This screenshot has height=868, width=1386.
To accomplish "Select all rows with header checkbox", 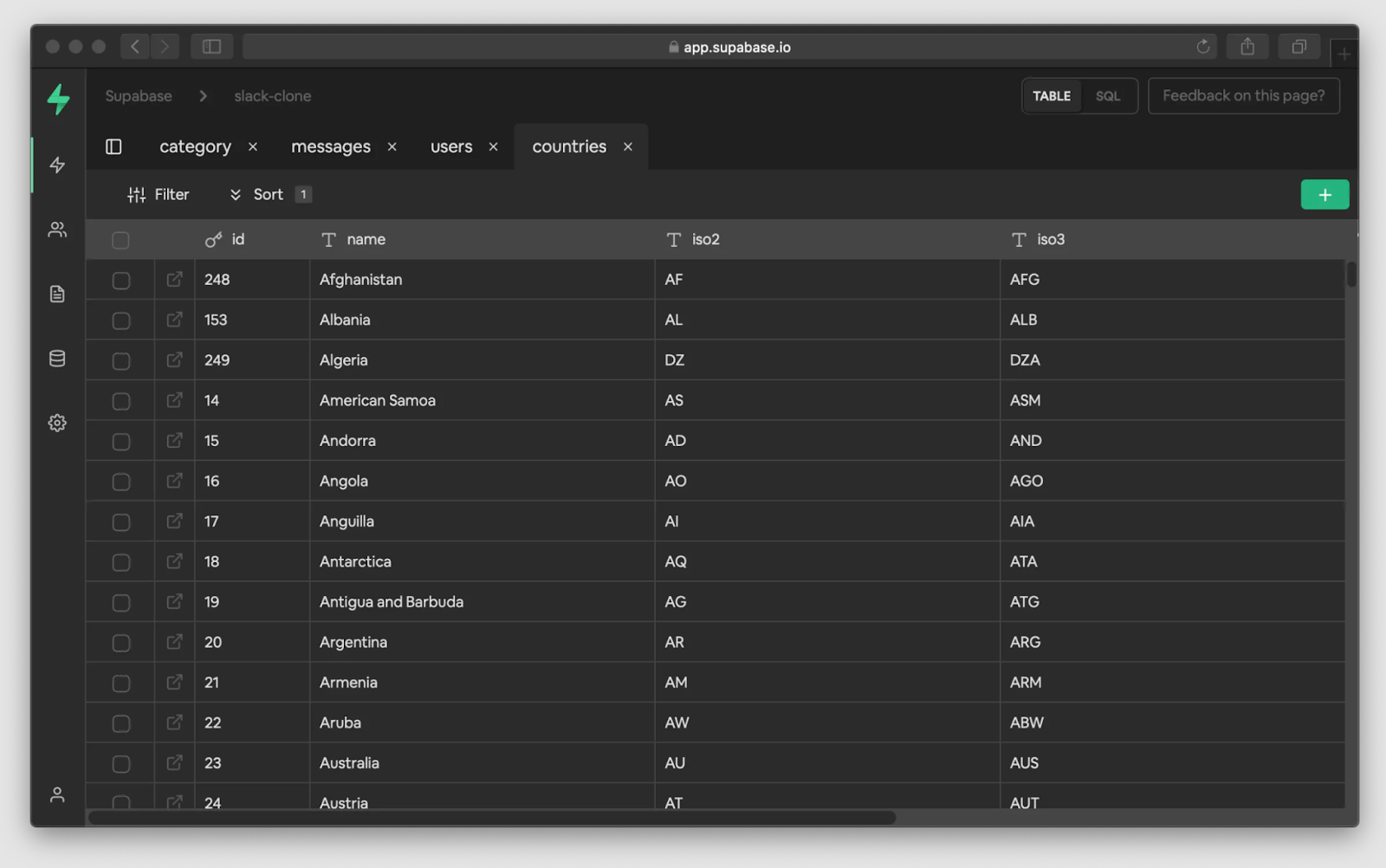I will tap(120, 240).
